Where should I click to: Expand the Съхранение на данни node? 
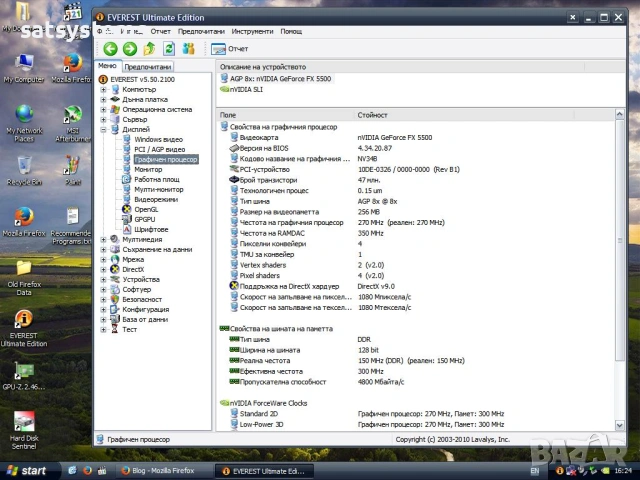tap(103, 249)
